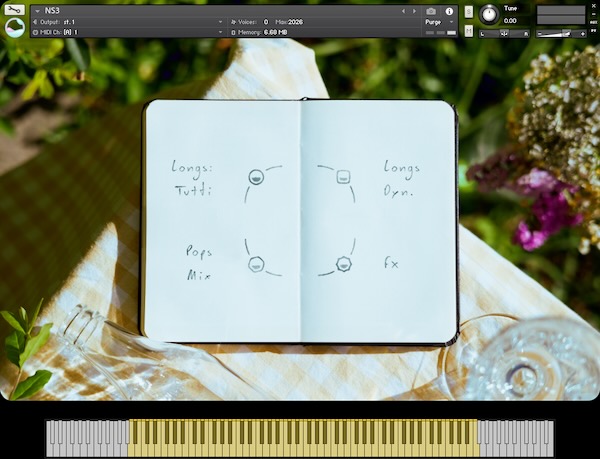Select the circular Longs Tutti icon
This screenshot has width=600, height=459.
[256, 177]
